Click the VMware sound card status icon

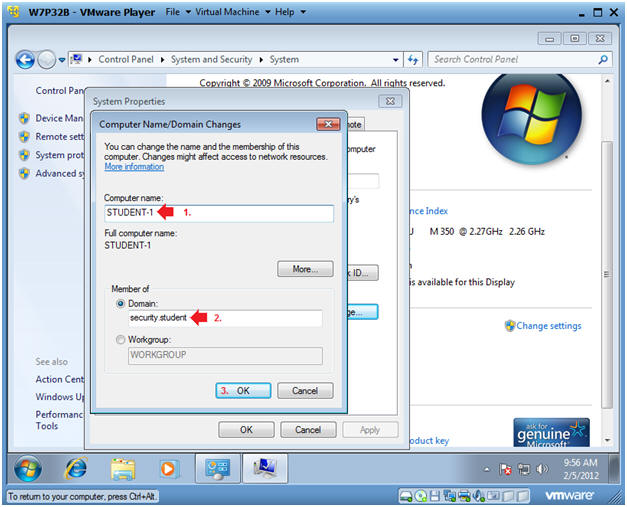pos(478,496)
